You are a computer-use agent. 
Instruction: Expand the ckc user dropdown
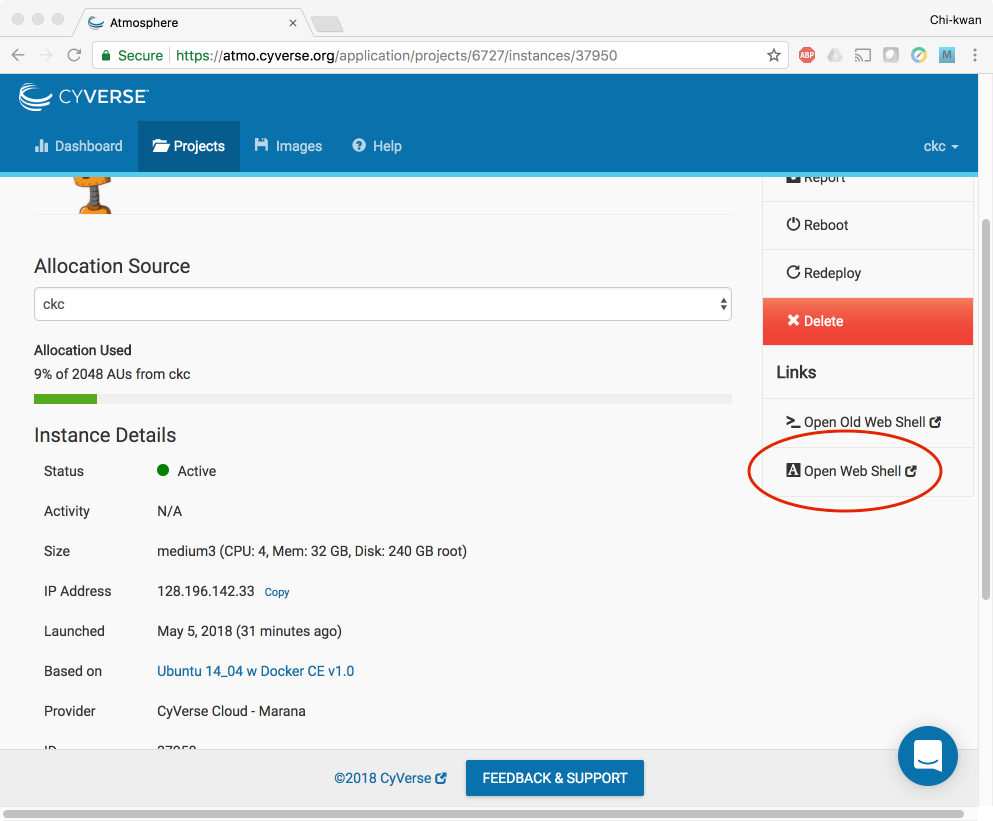[940, 146]
